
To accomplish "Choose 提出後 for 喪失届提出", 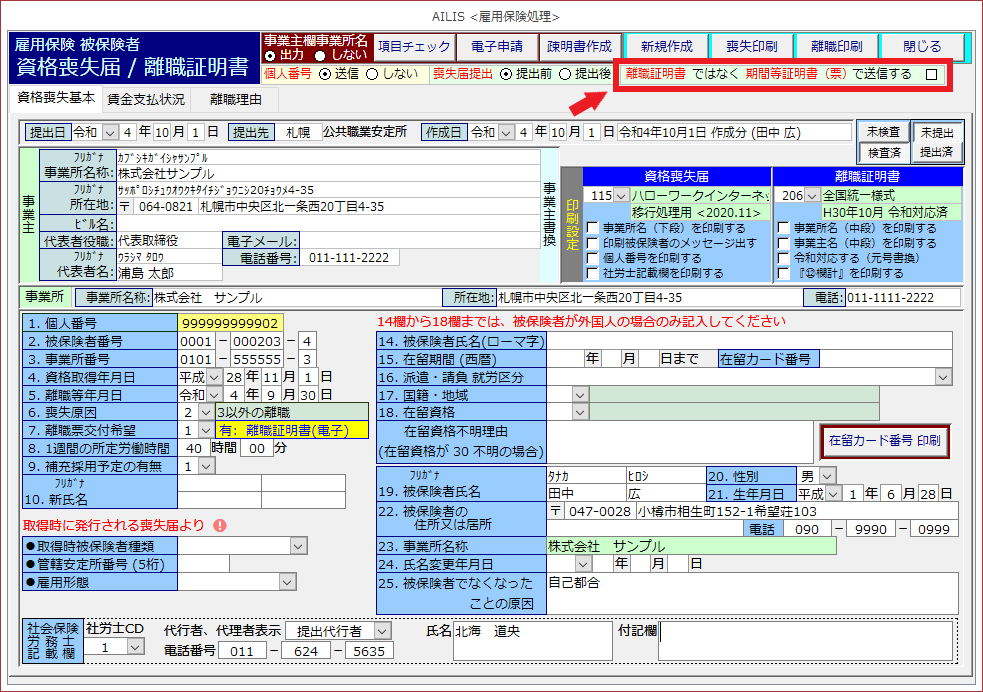I will (566, 73).
